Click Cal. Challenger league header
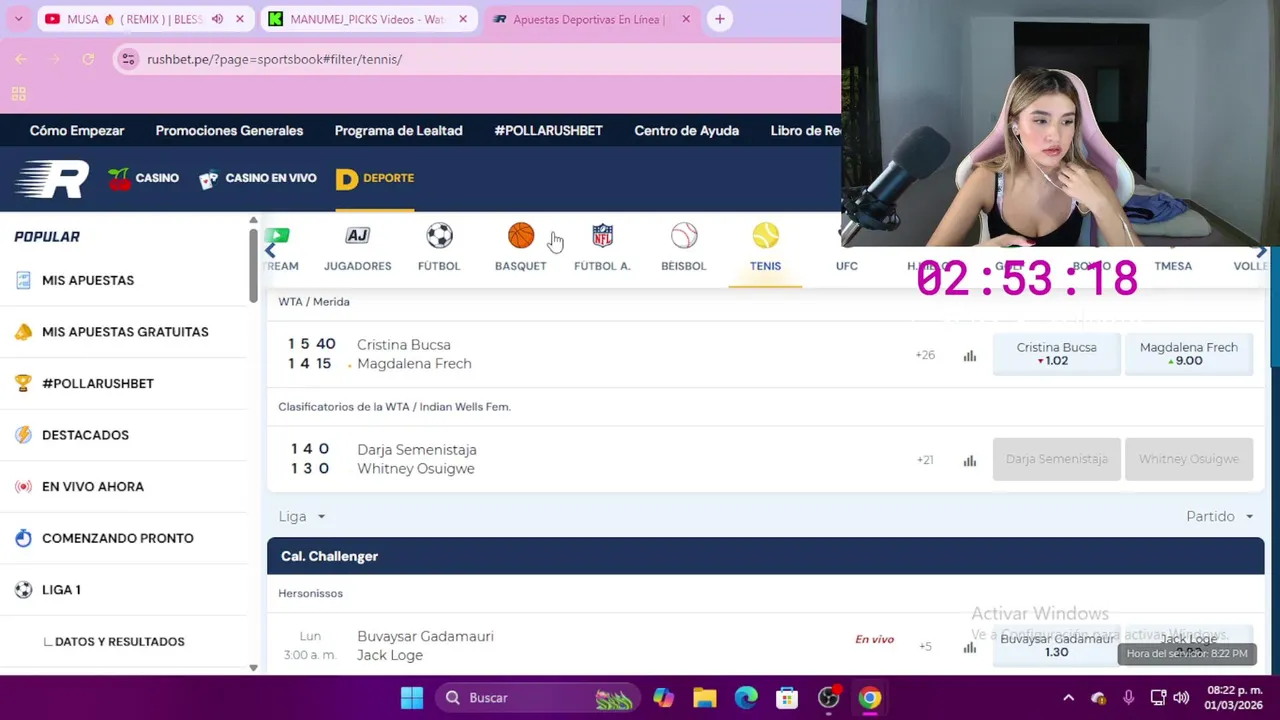The height and width of the screenshot is (720, 1280). click(x=765, y=556)
